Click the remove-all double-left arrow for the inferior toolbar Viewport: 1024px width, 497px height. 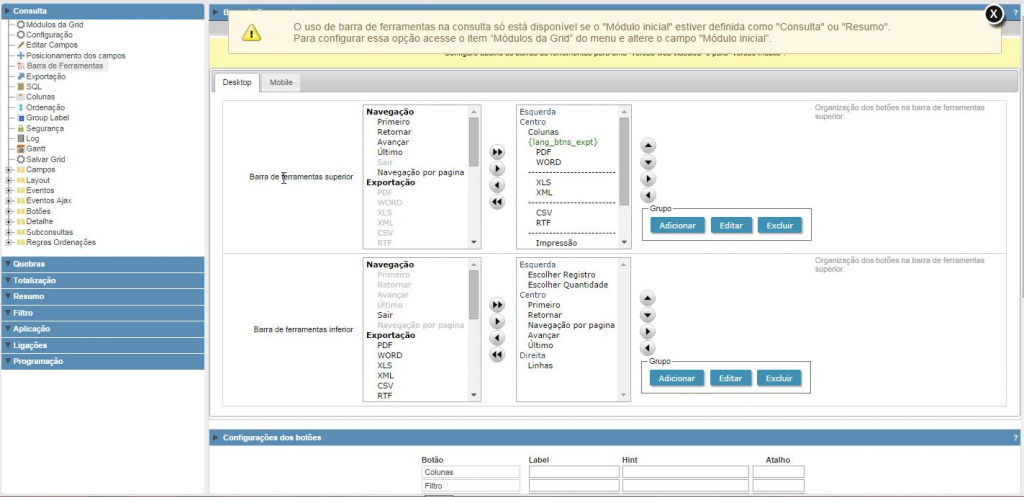[497, 354]
